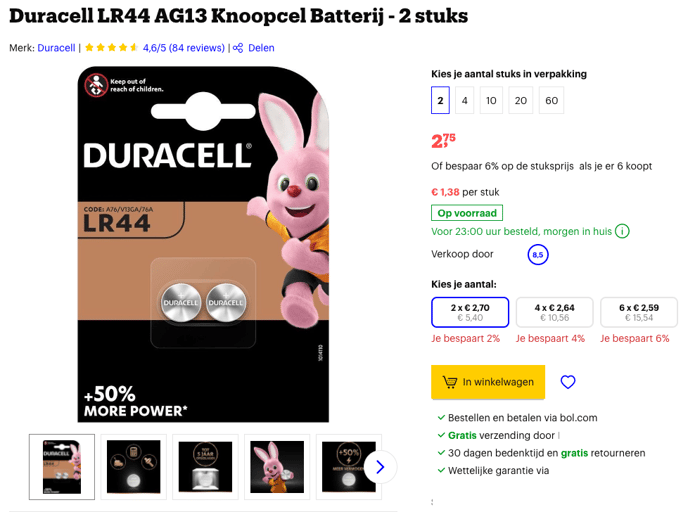The image size is (688, 512).
Task: Choose the 4 x € 2,64 quantity option
Action: point(555,312)
